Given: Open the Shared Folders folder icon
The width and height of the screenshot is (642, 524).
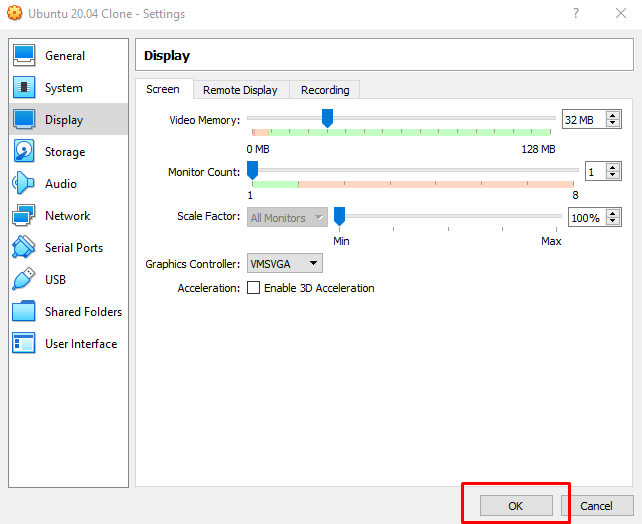Looking at the screenshot, I should click(24, 311).
